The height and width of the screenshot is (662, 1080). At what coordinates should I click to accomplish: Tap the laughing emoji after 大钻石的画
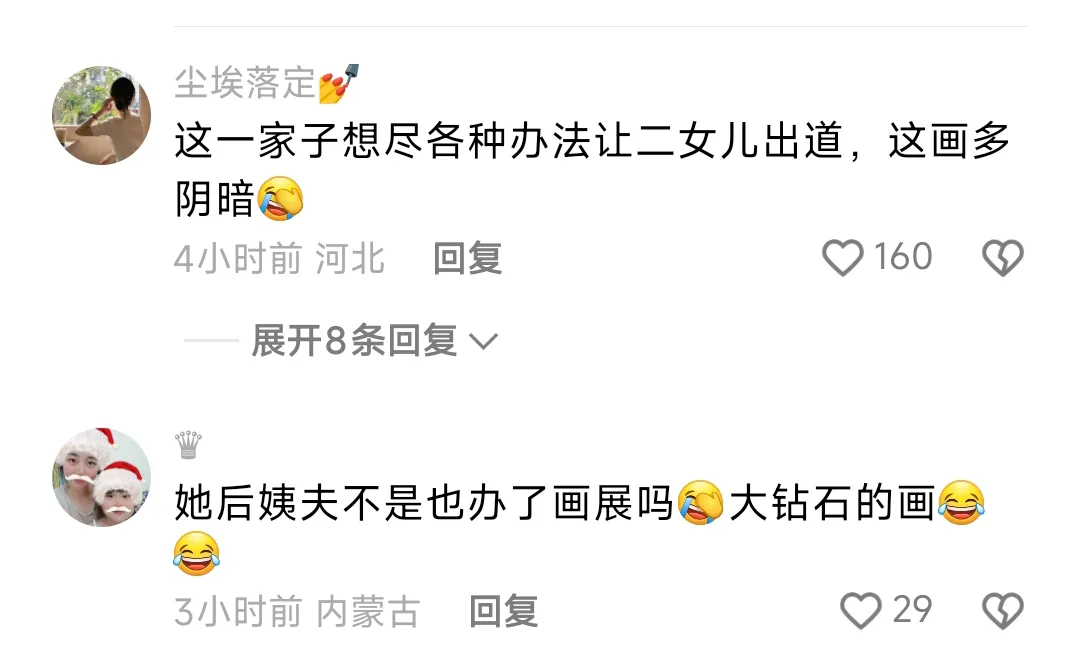click(x=961, y=502)
